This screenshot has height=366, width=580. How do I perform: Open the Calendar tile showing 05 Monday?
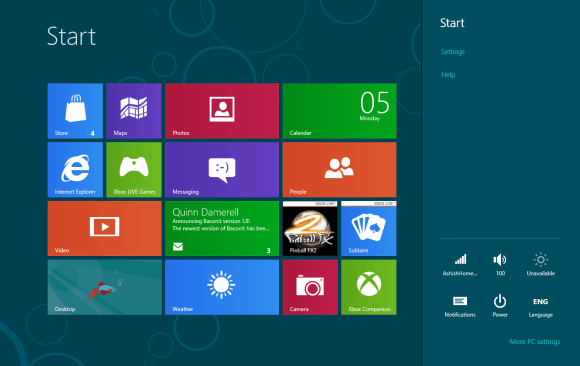(x=339, y=111)
